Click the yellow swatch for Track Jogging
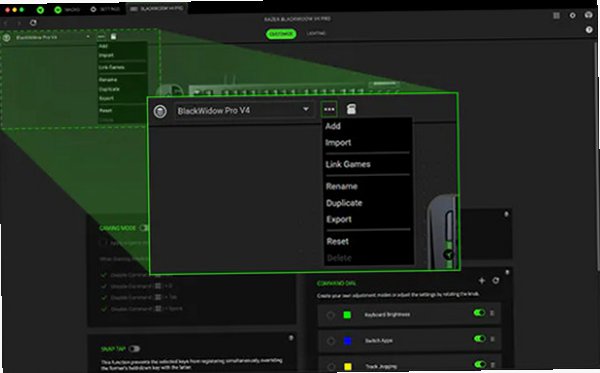Image resolution: width=600 pixels, height=373 pixels. [348, 366]
